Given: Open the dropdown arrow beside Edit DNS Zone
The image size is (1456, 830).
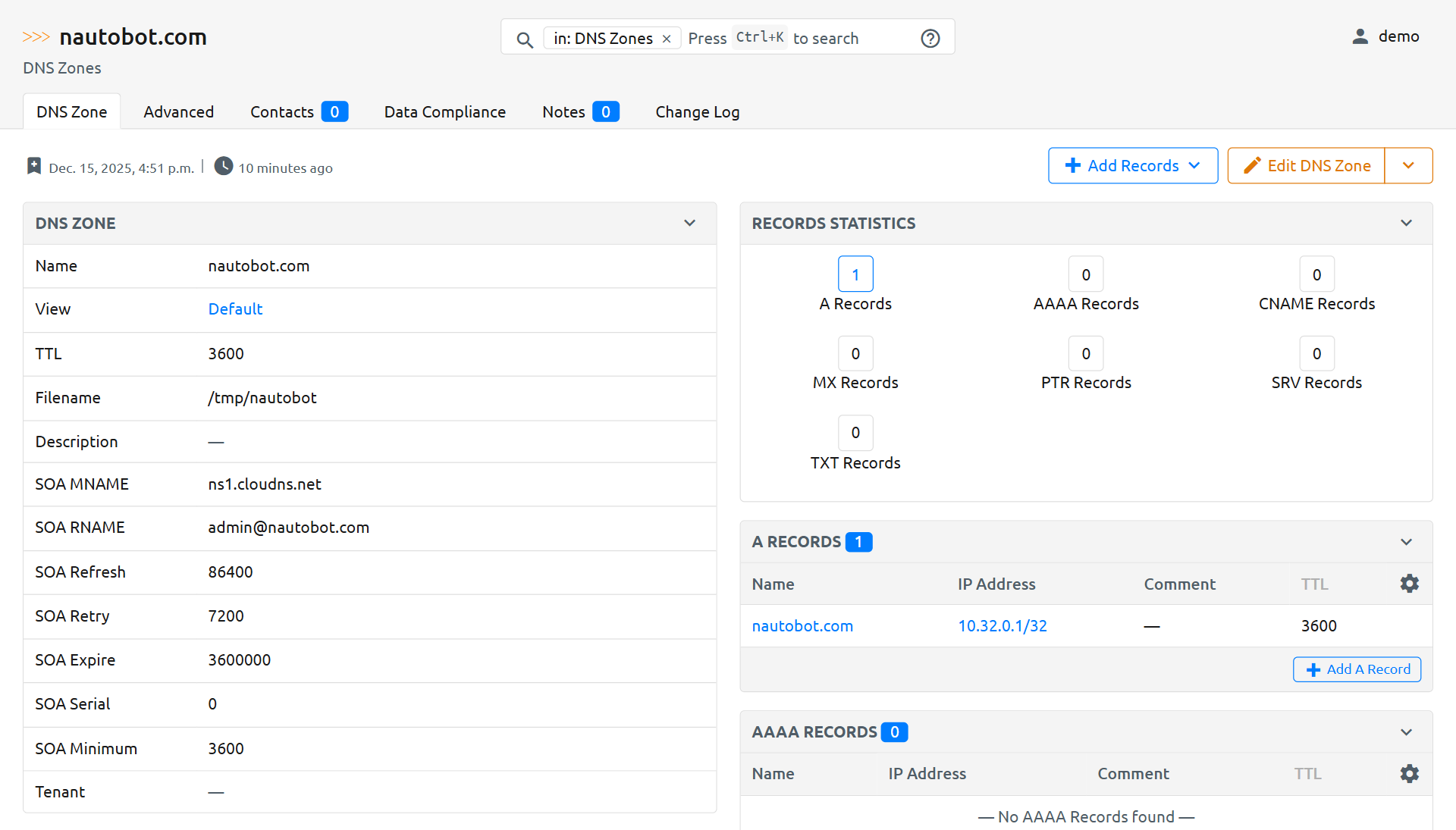Looking at the screenshot, I should pos(1408,165).
